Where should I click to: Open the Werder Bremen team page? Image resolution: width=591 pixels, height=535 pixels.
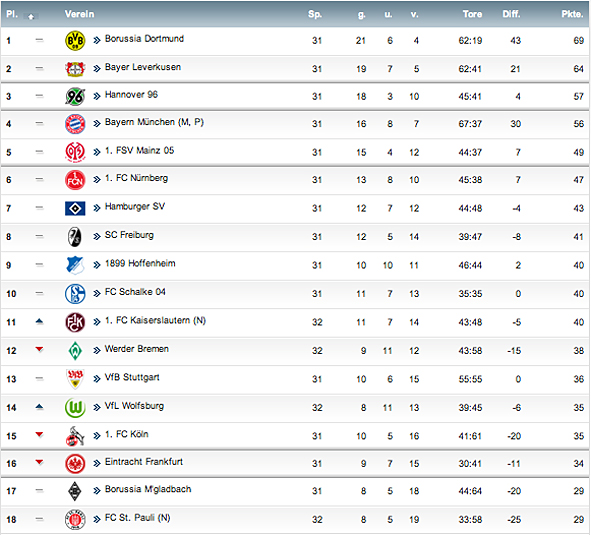(137, 349)
